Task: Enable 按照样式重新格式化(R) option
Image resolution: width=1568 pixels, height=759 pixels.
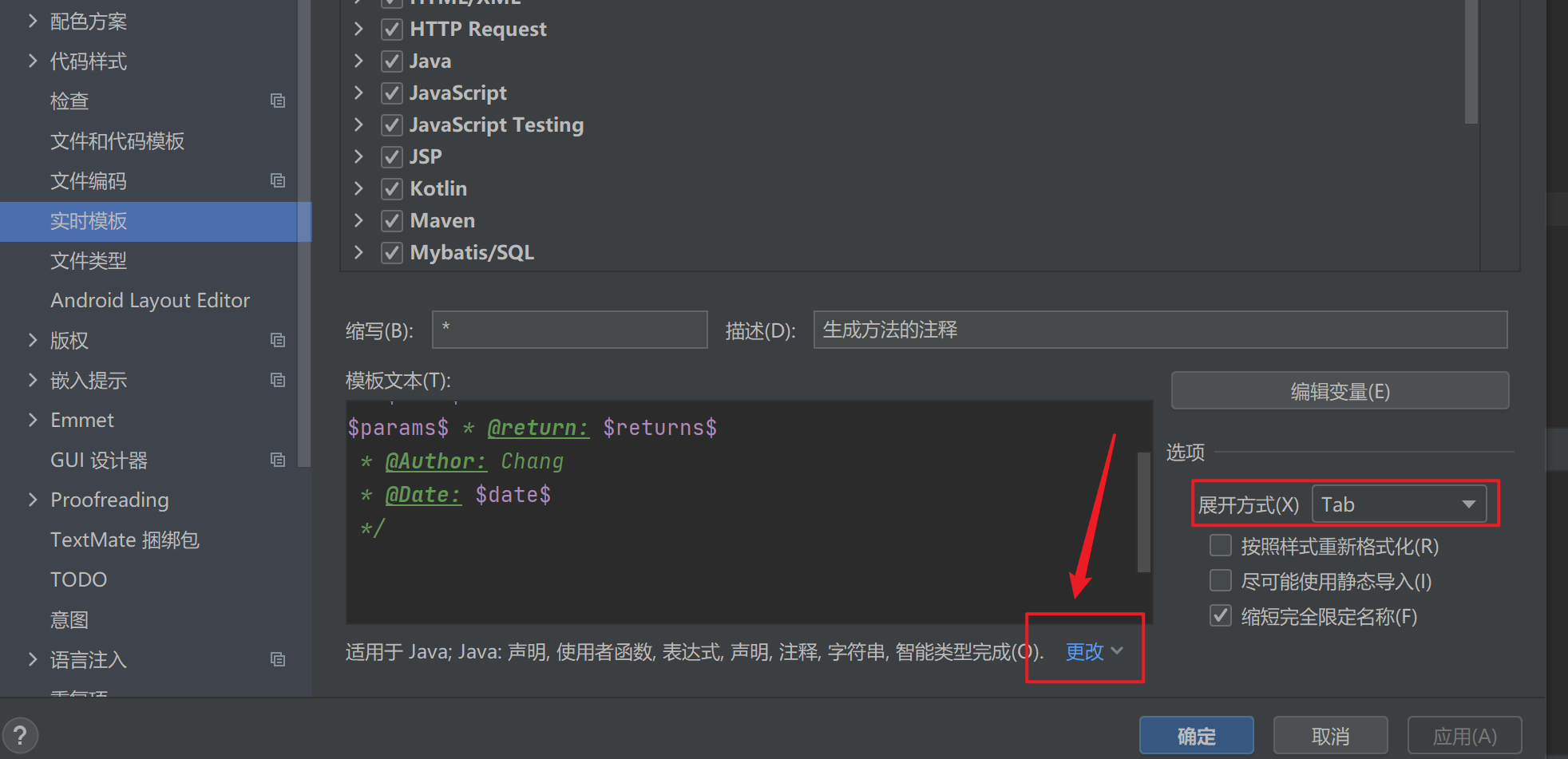Action: [1221, 545]
